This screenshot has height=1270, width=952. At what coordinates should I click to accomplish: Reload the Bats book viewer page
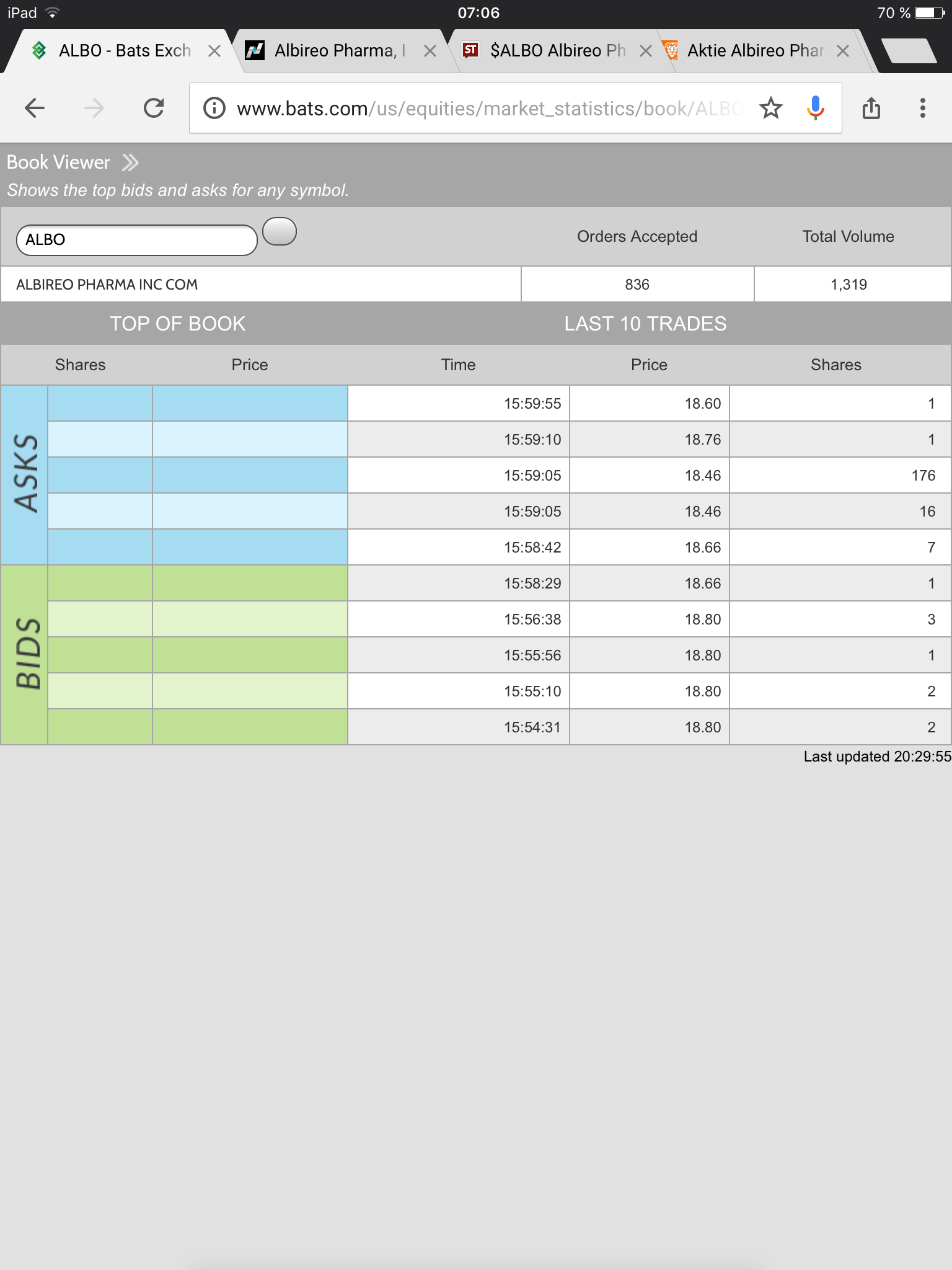(x=154, y=109)
